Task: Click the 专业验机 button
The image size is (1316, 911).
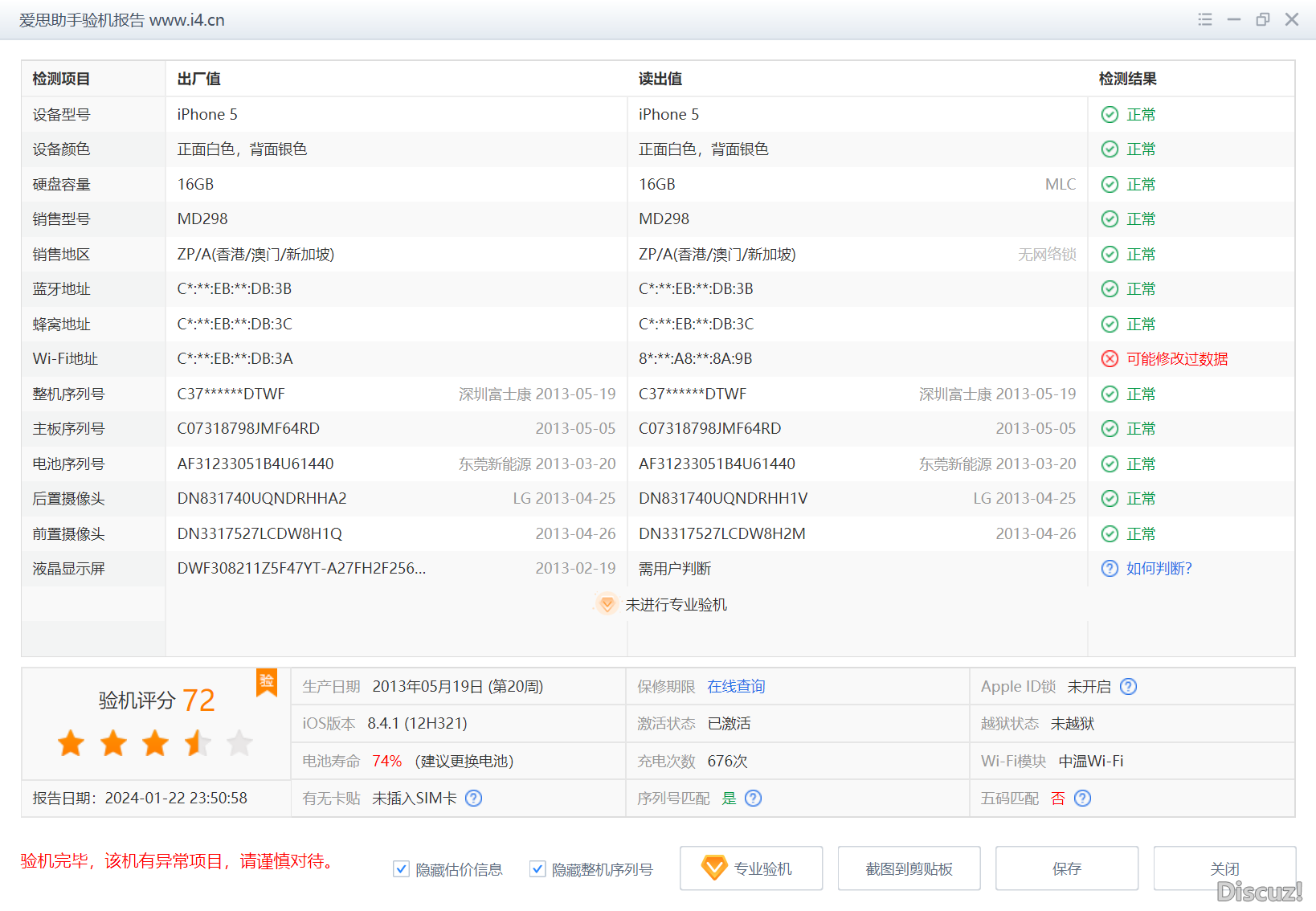Action: (751, 868)
